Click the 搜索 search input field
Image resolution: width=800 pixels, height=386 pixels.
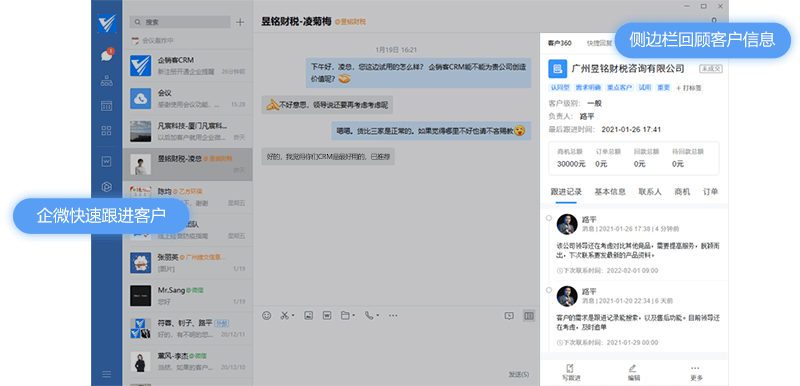(180, 22)
